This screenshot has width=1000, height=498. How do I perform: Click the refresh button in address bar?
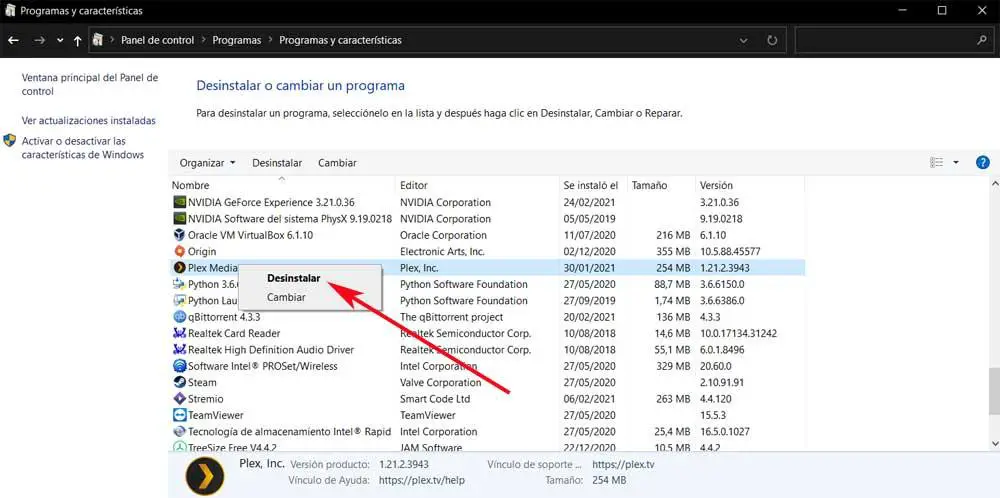772,40
